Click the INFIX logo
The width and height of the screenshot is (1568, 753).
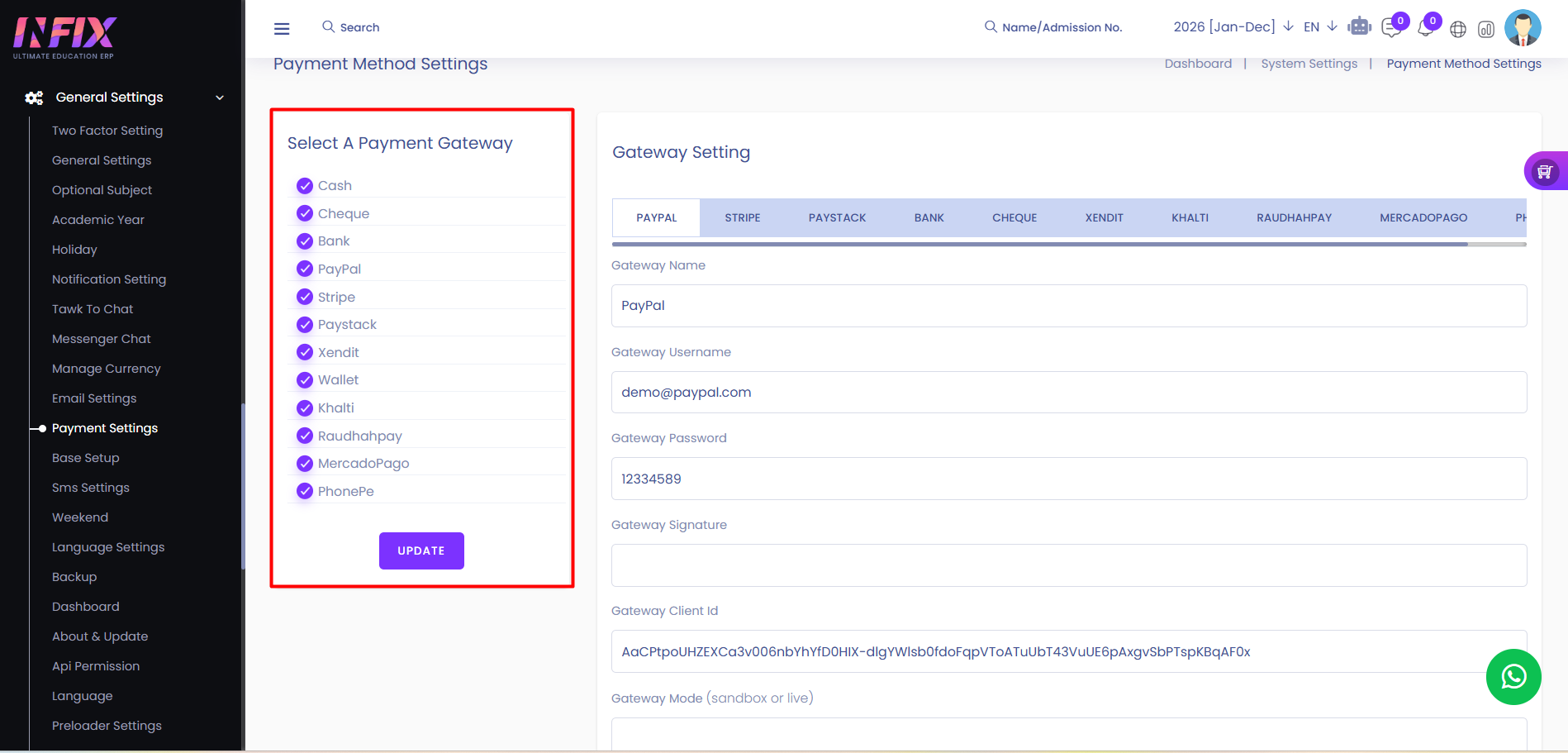(x=64, y=37)
